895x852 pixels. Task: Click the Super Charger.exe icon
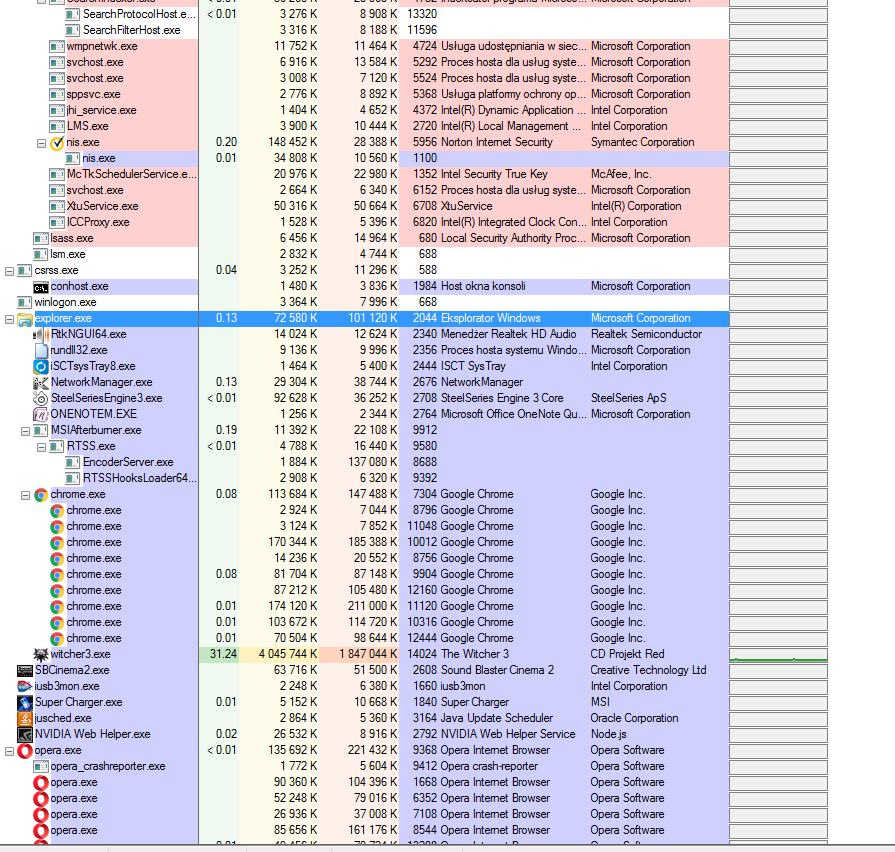[x=25, y=702]
